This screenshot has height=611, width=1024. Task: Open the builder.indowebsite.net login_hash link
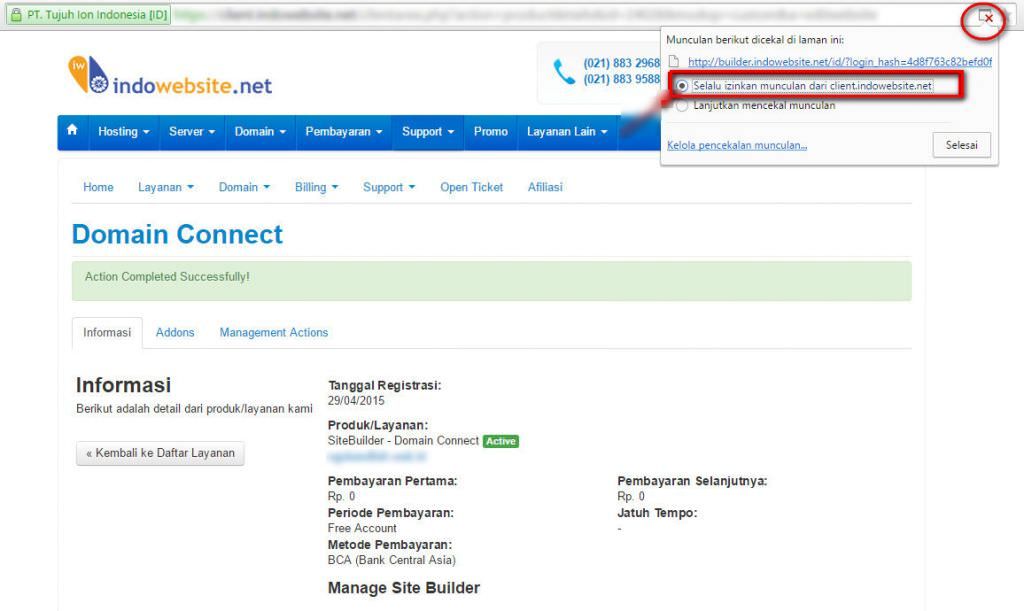pyautogui.click(x=837, y=61)
